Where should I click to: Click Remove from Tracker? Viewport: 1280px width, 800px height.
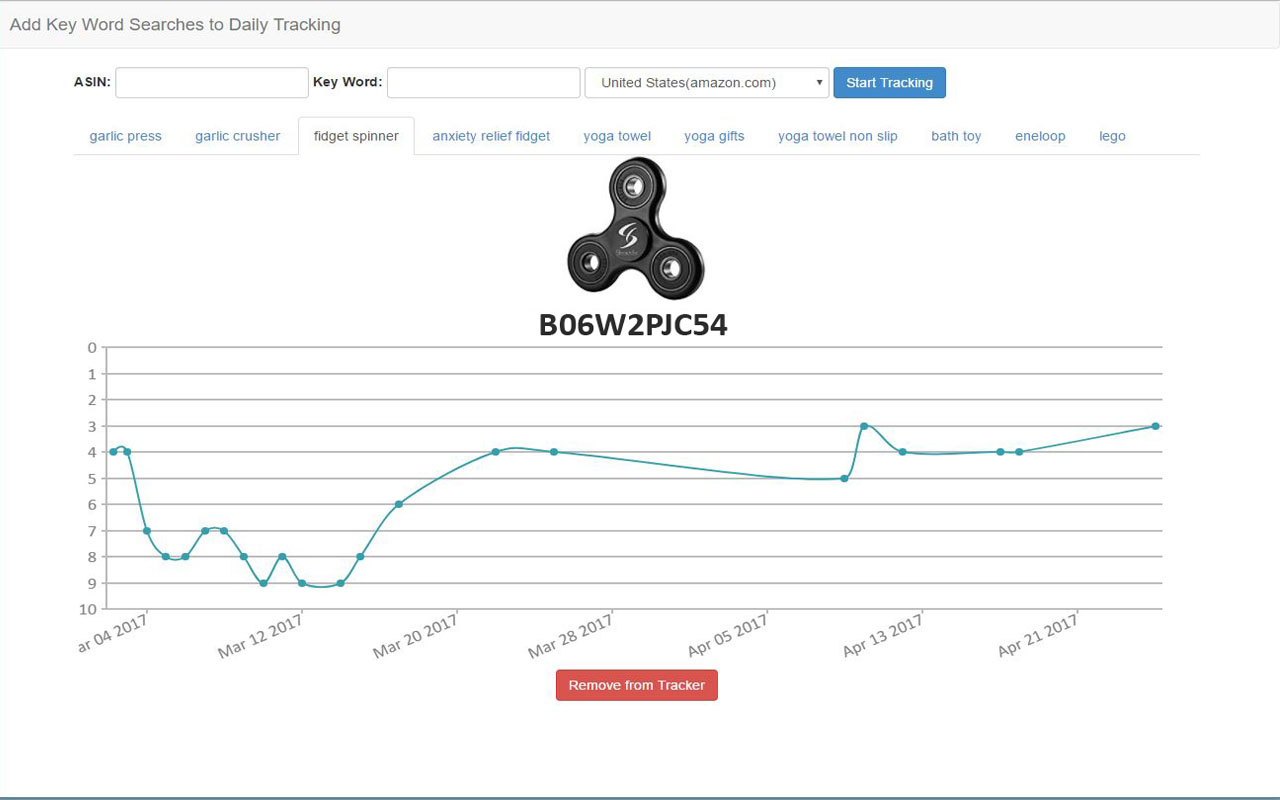click(636, 685)
